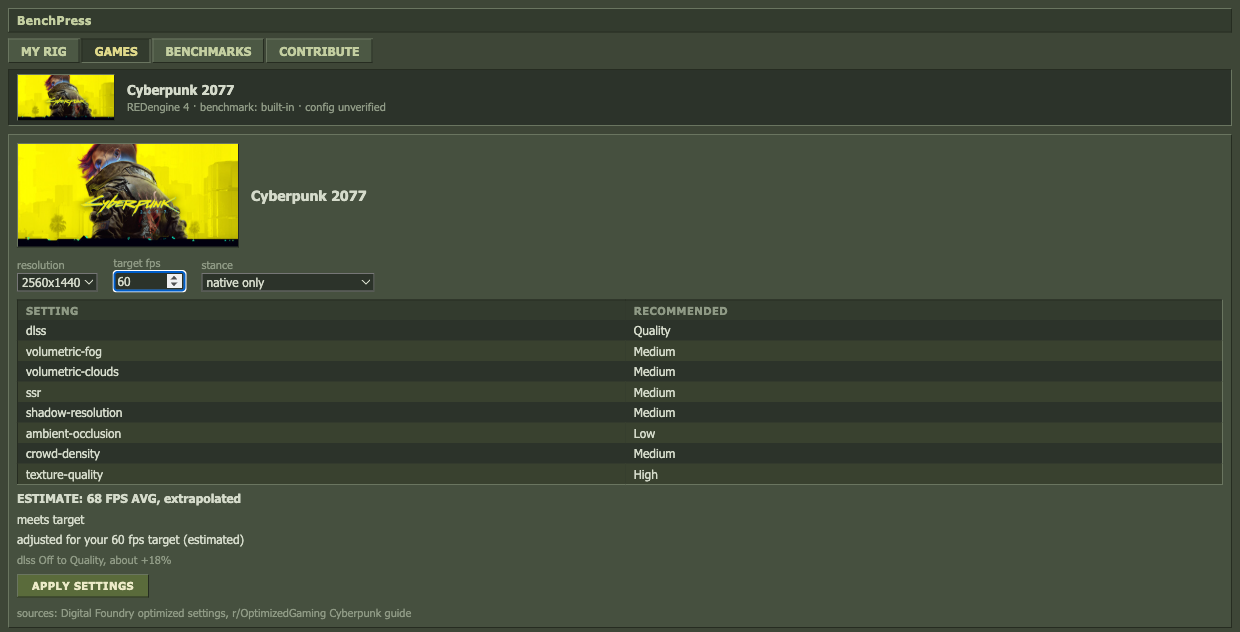This screenshot has width=1240, height=632.
Task: Click the large Cyberpunk 2077 cover image
Action: [x=128, y=195]
